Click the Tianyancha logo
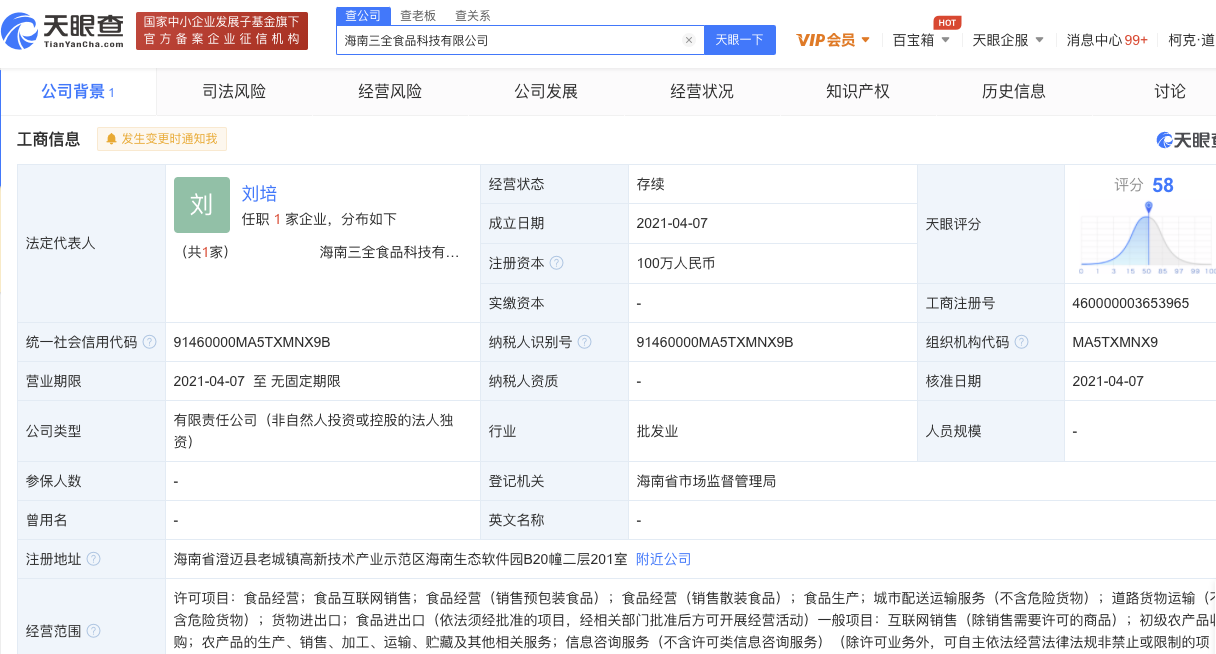This screenshot has width=1216, height=654. (62, 28)
